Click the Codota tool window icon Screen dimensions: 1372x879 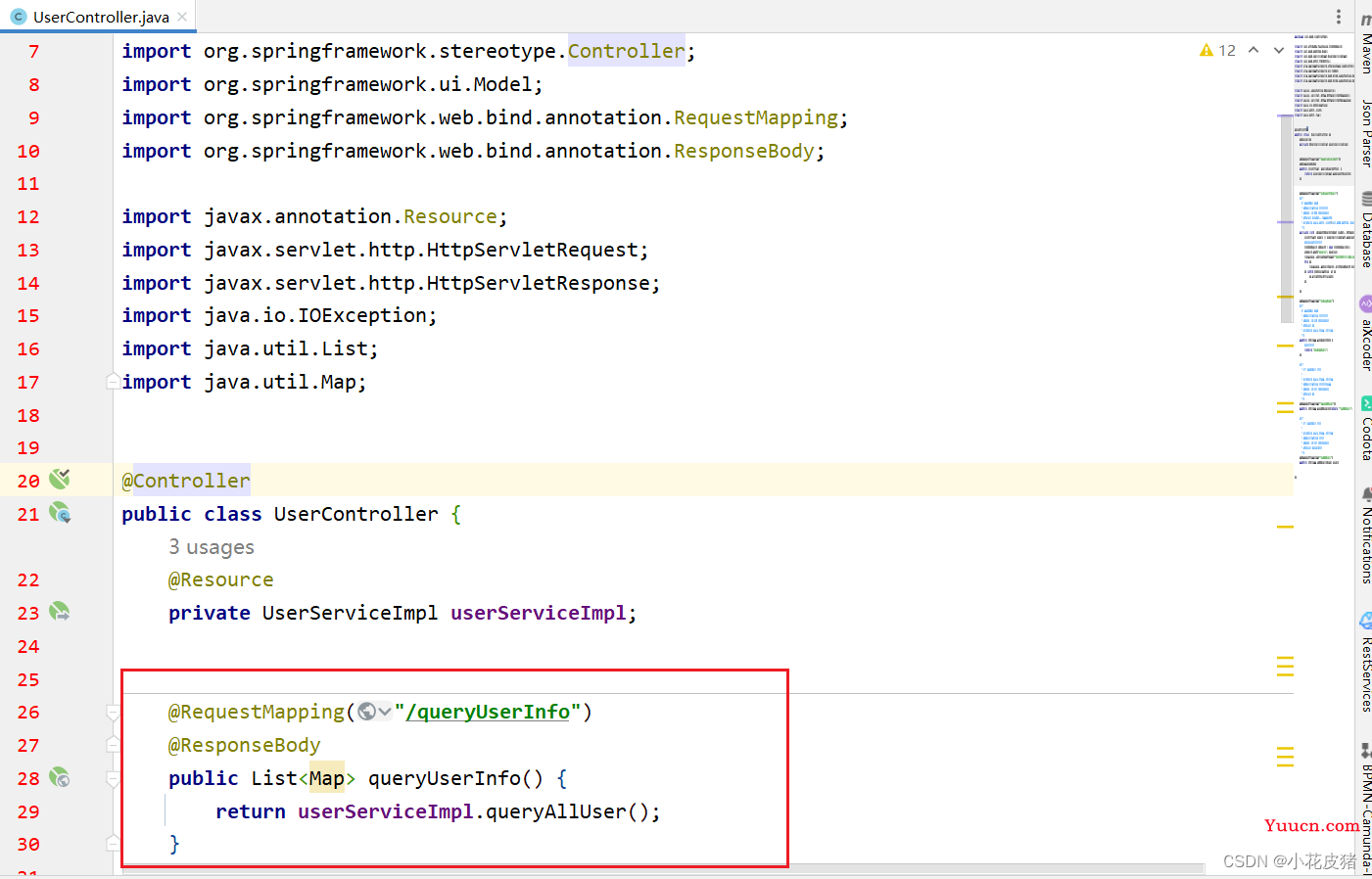(1367, 403)
